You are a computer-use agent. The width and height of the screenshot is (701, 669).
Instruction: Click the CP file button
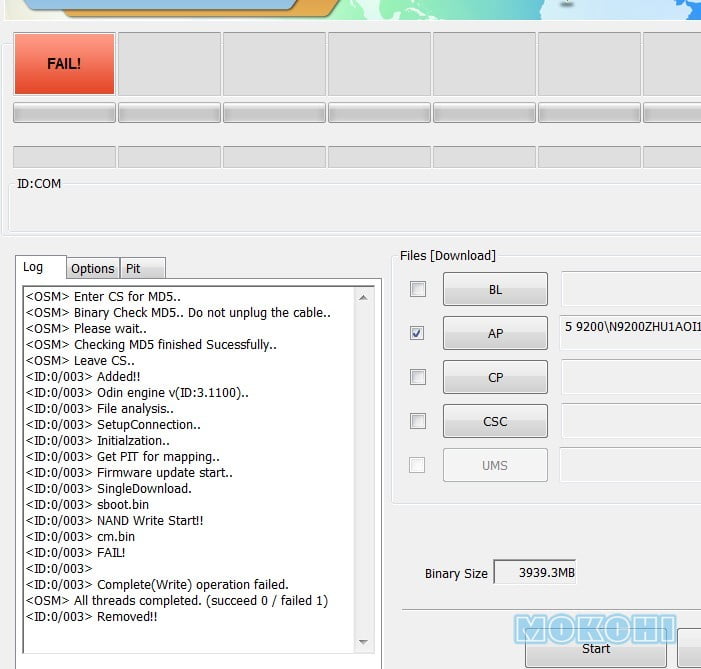(x=495, y=377)
